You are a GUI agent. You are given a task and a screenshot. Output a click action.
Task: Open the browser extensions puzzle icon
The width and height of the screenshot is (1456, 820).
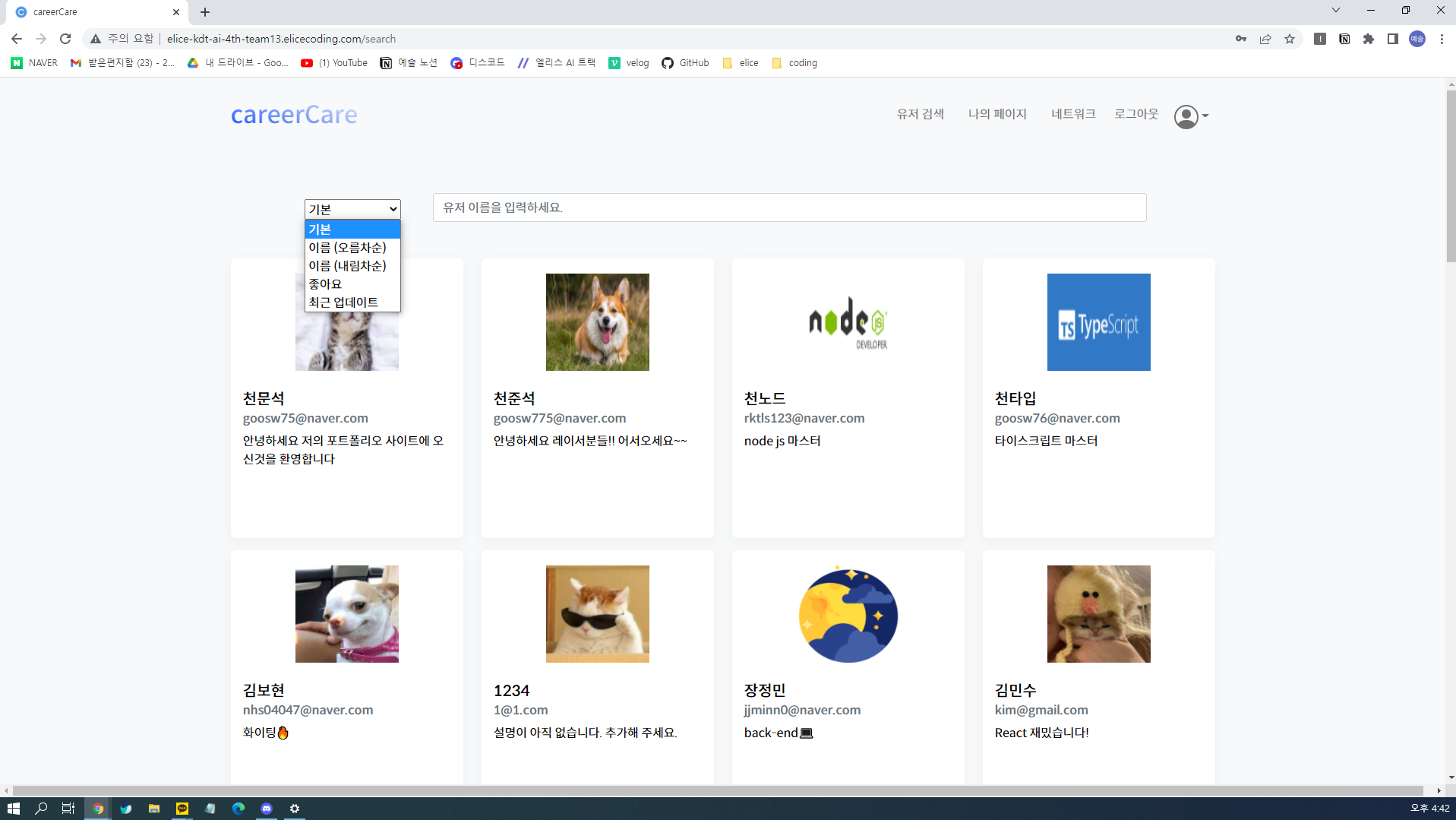point(1368,39)
